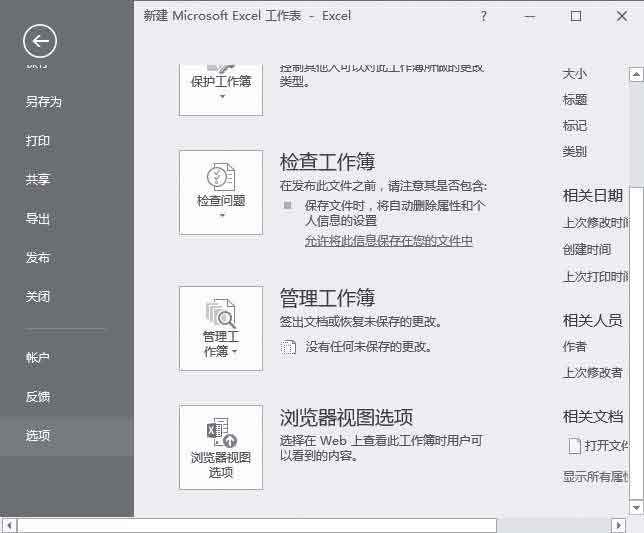
Task: Open 导出 (Export) page
Action: (x=38, y=219)
